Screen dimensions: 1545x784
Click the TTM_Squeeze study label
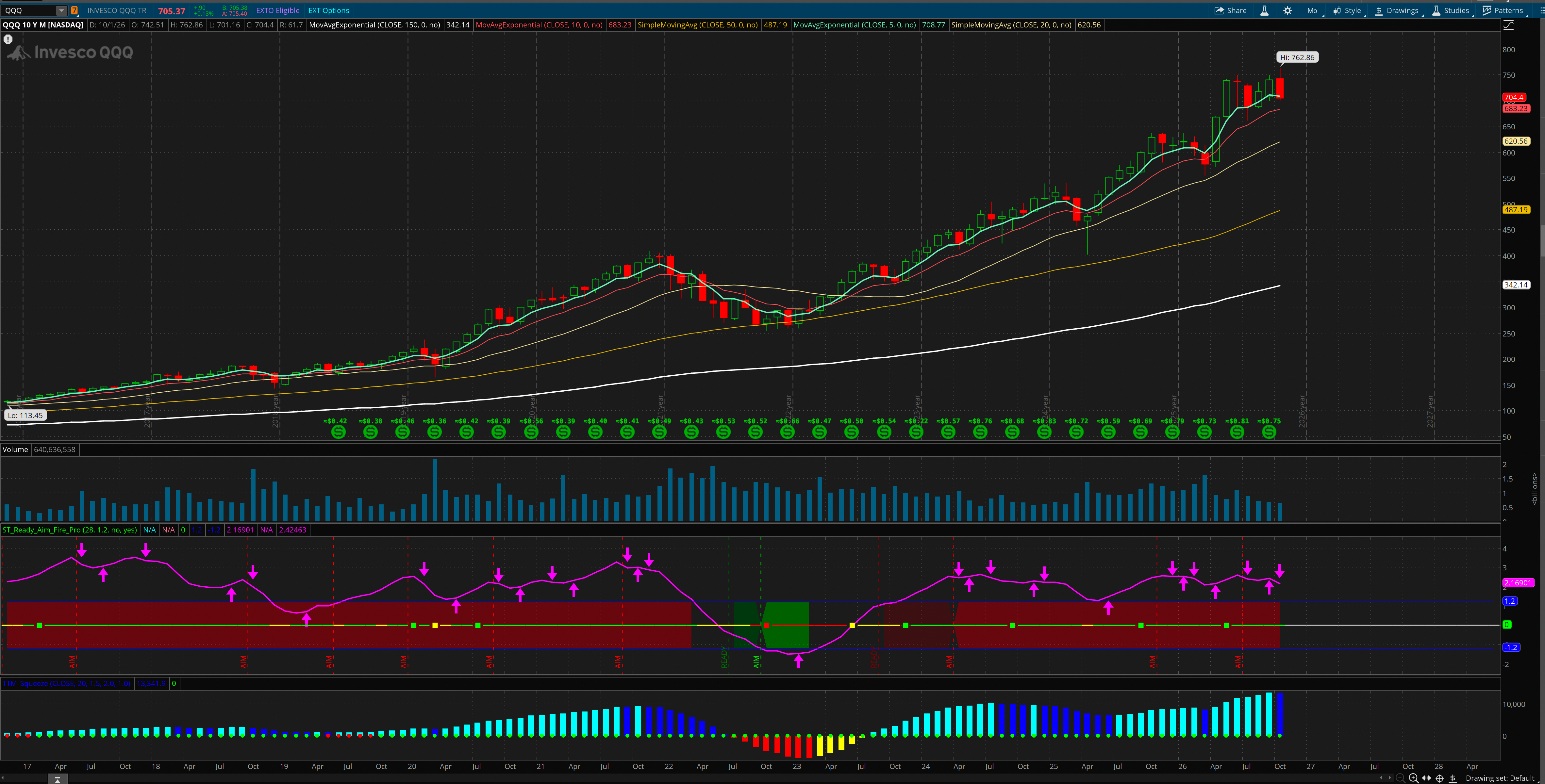click(67, 683)
